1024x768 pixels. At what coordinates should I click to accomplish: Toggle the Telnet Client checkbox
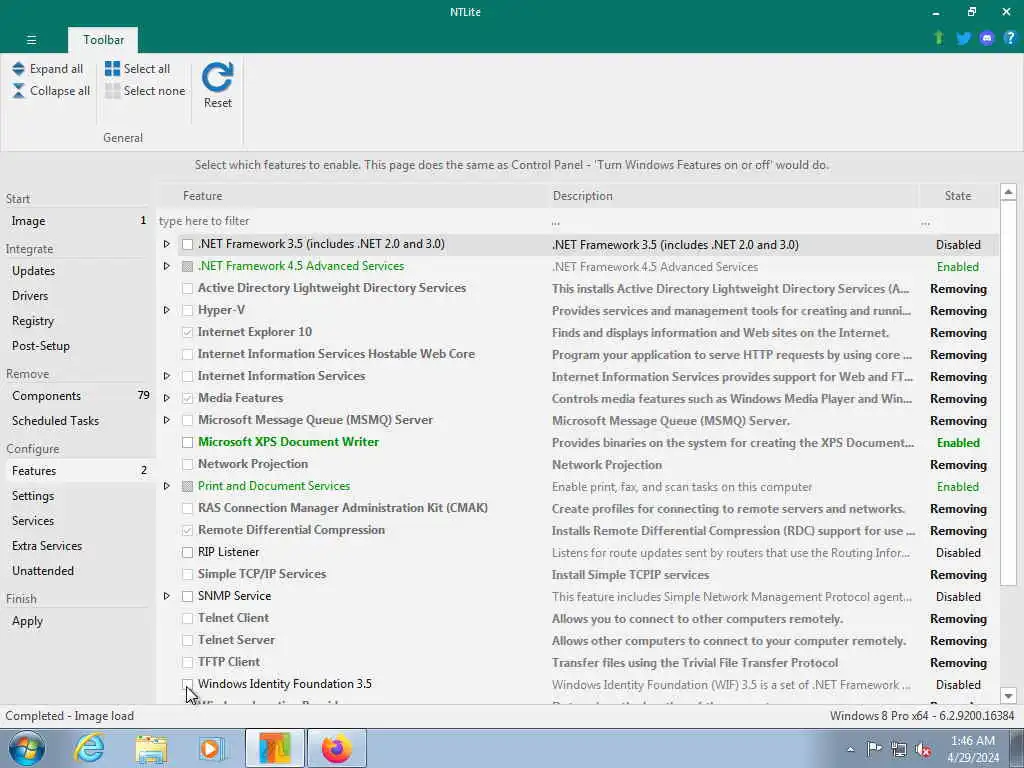pyautogui.click(x=187, y=618)
